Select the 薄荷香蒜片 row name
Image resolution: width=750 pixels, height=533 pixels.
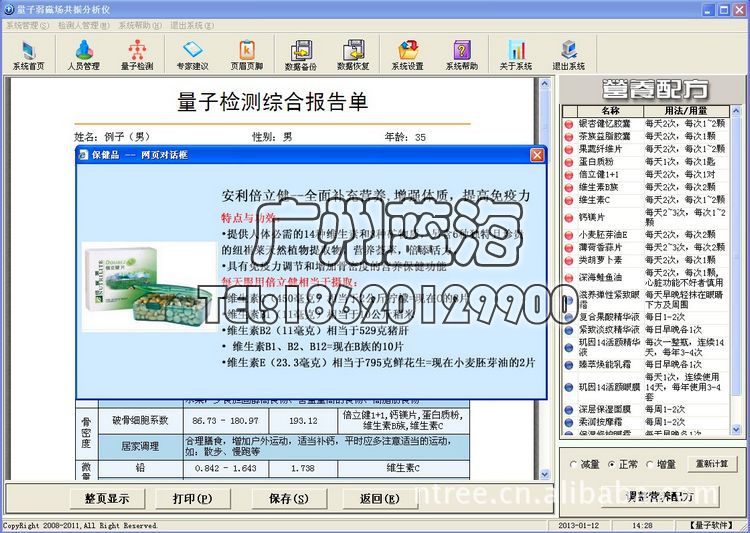point(600,248)
